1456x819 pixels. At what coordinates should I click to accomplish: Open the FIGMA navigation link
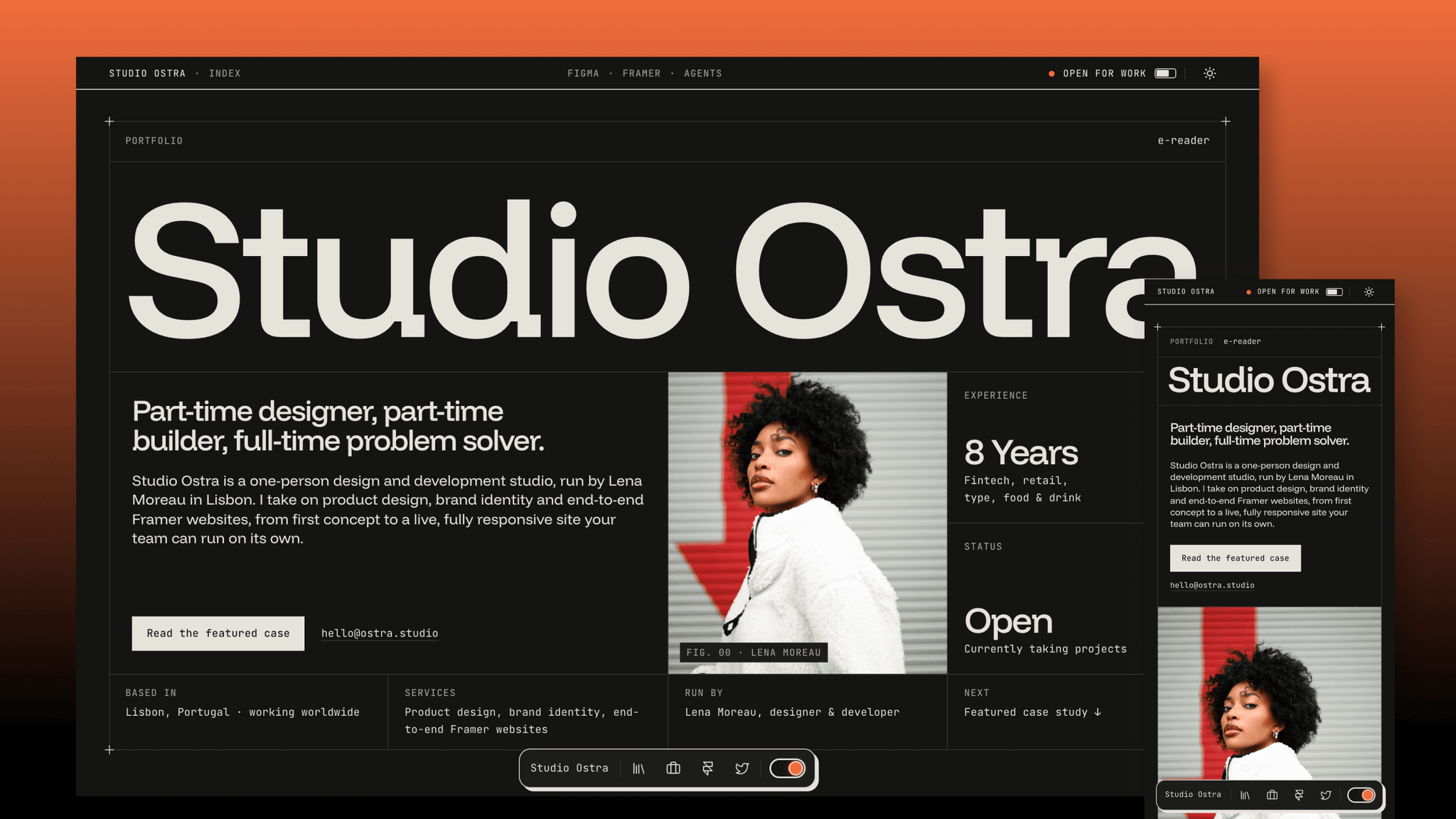click(583, 73)
